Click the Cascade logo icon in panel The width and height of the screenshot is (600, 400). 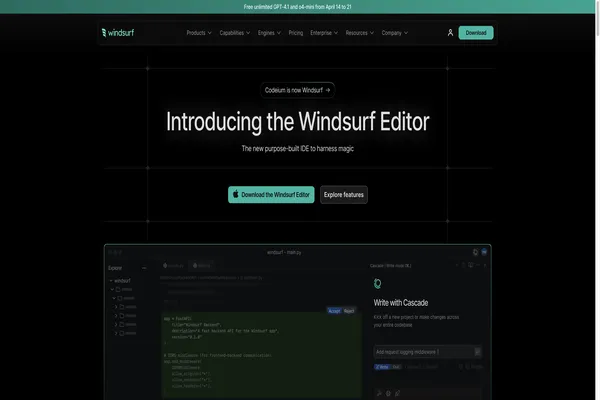coord(378,284)
